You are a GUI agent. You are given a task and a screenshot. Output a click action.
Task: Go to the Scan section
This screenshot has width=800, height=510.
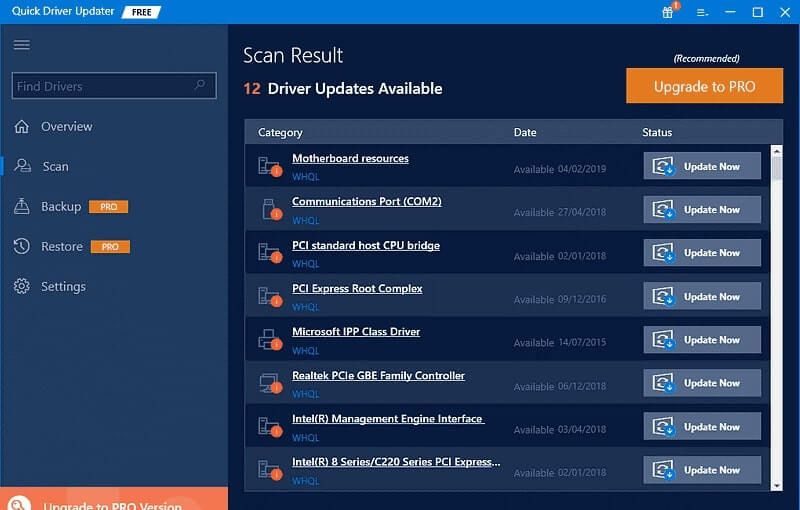pos(56,167)
